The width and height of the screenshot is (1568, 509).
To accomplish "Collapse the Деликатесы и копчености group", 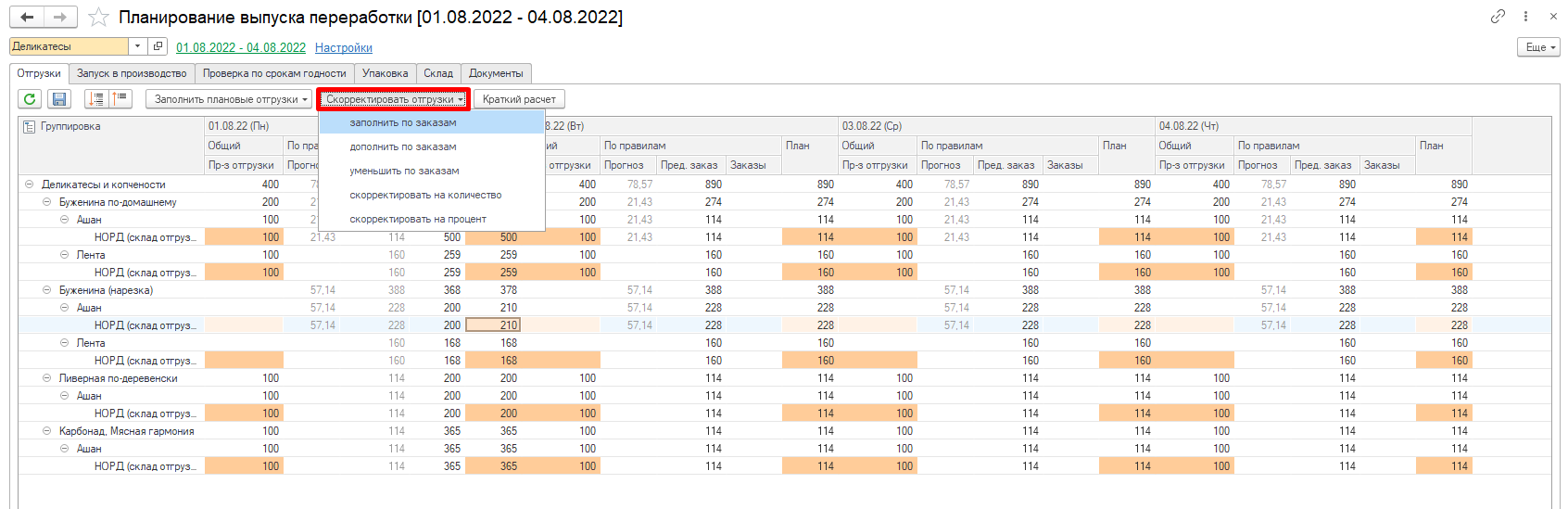I will [30, 185].
